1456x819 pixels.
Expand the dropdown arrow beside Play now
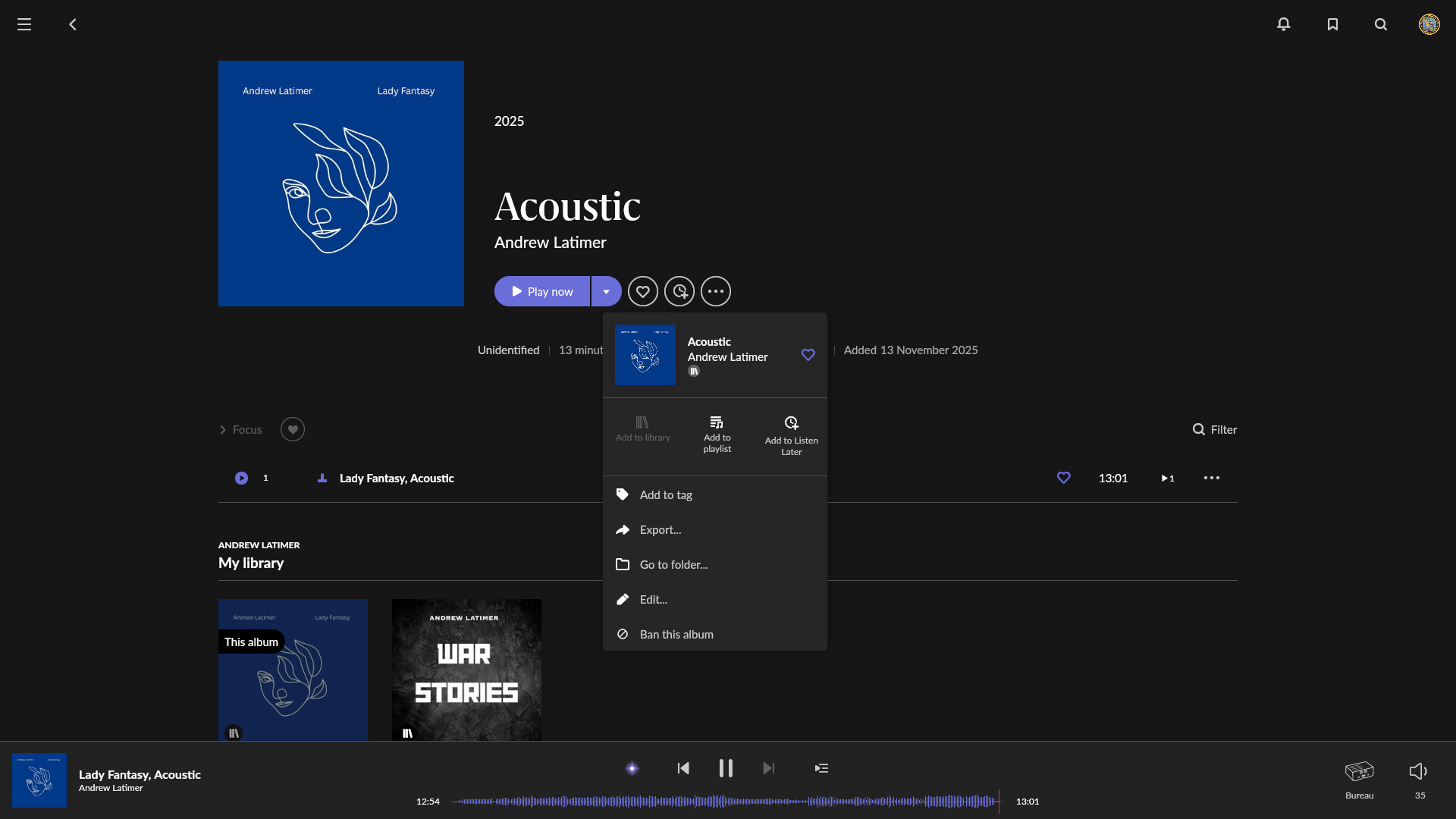click(x=606, y=291)
